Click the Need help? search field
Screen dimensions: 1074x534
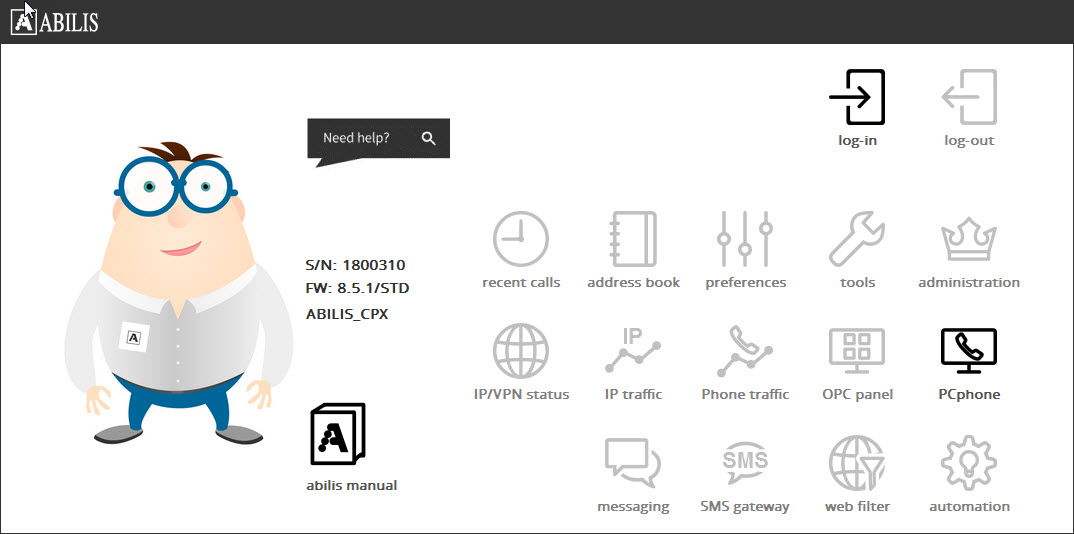(x=379, y=138)
